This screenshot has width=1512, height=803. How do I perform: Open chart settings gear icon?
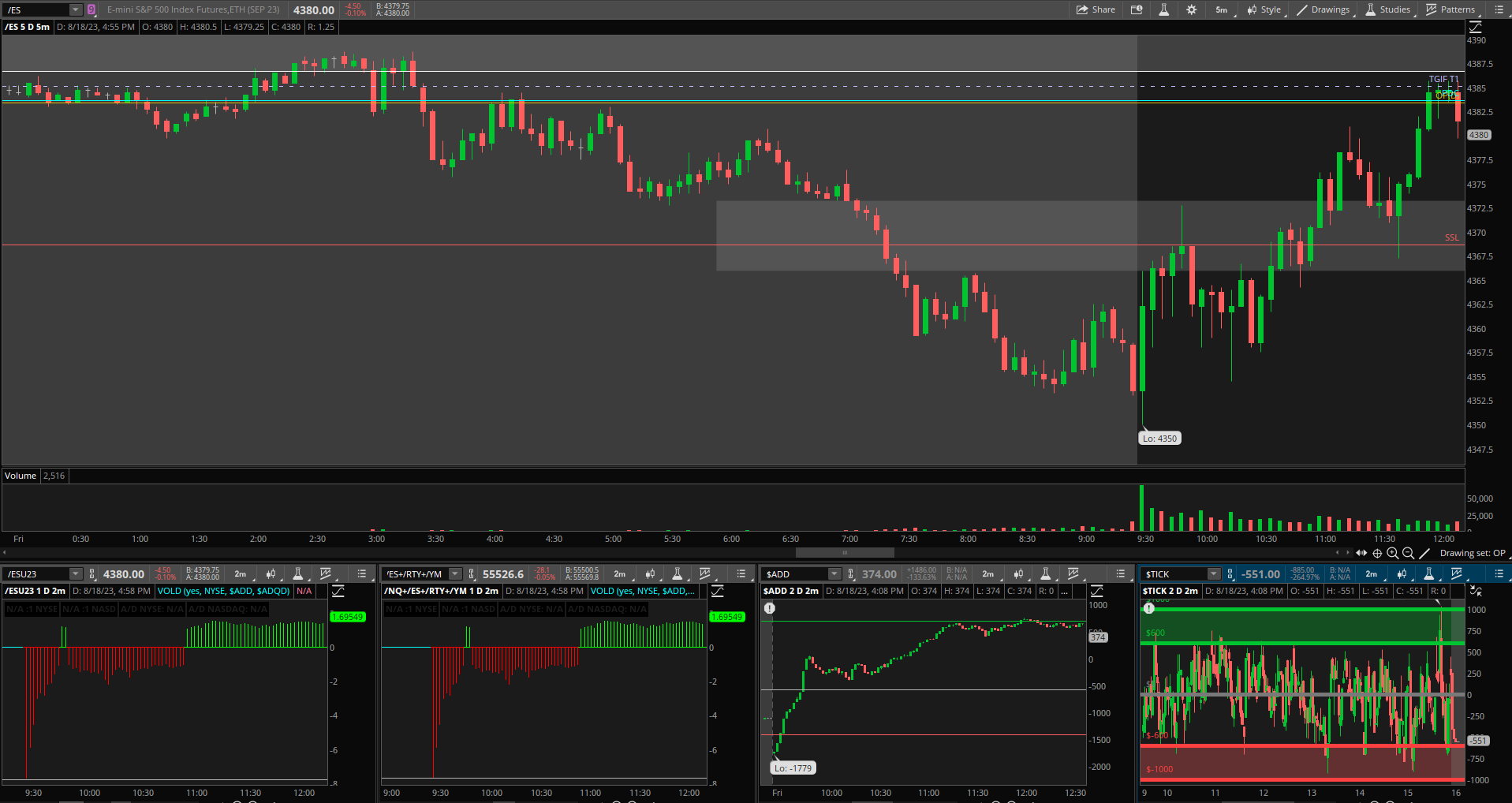(1191, 9)
